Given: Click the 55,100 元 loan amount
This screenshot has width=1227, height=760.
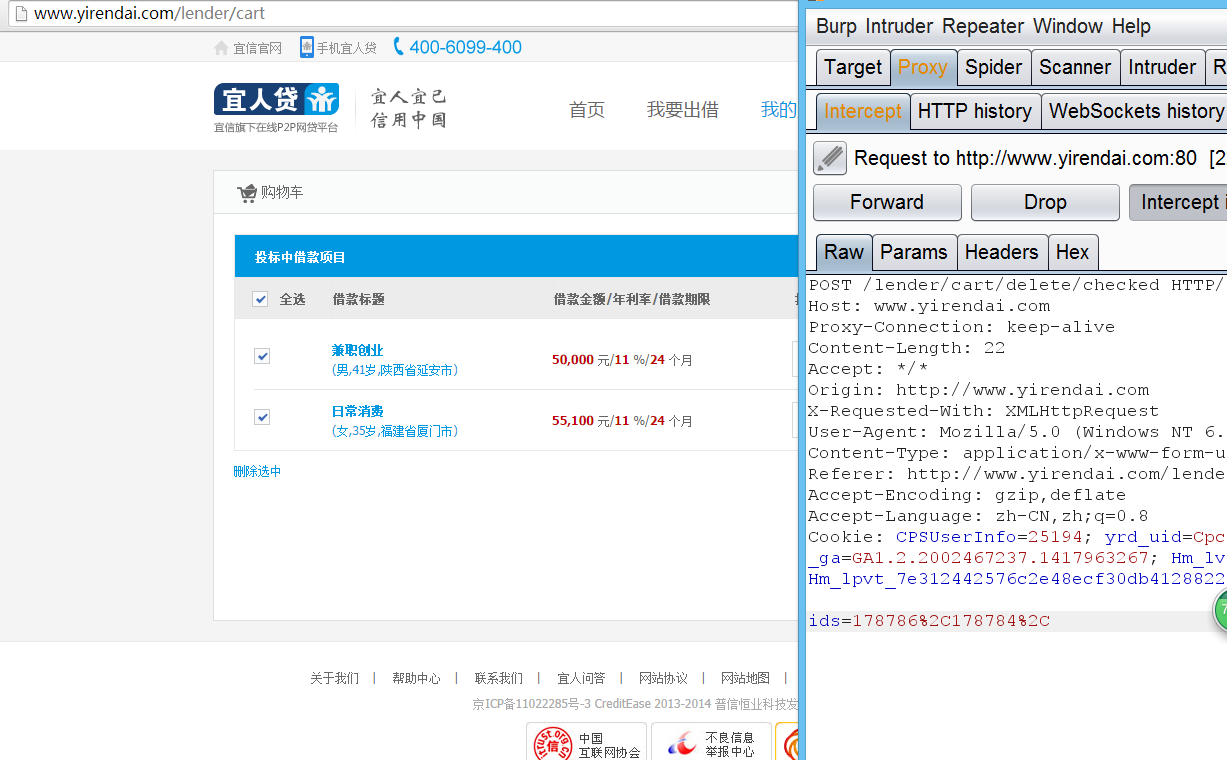Looking at the screenshot, I should coord(581,421).
